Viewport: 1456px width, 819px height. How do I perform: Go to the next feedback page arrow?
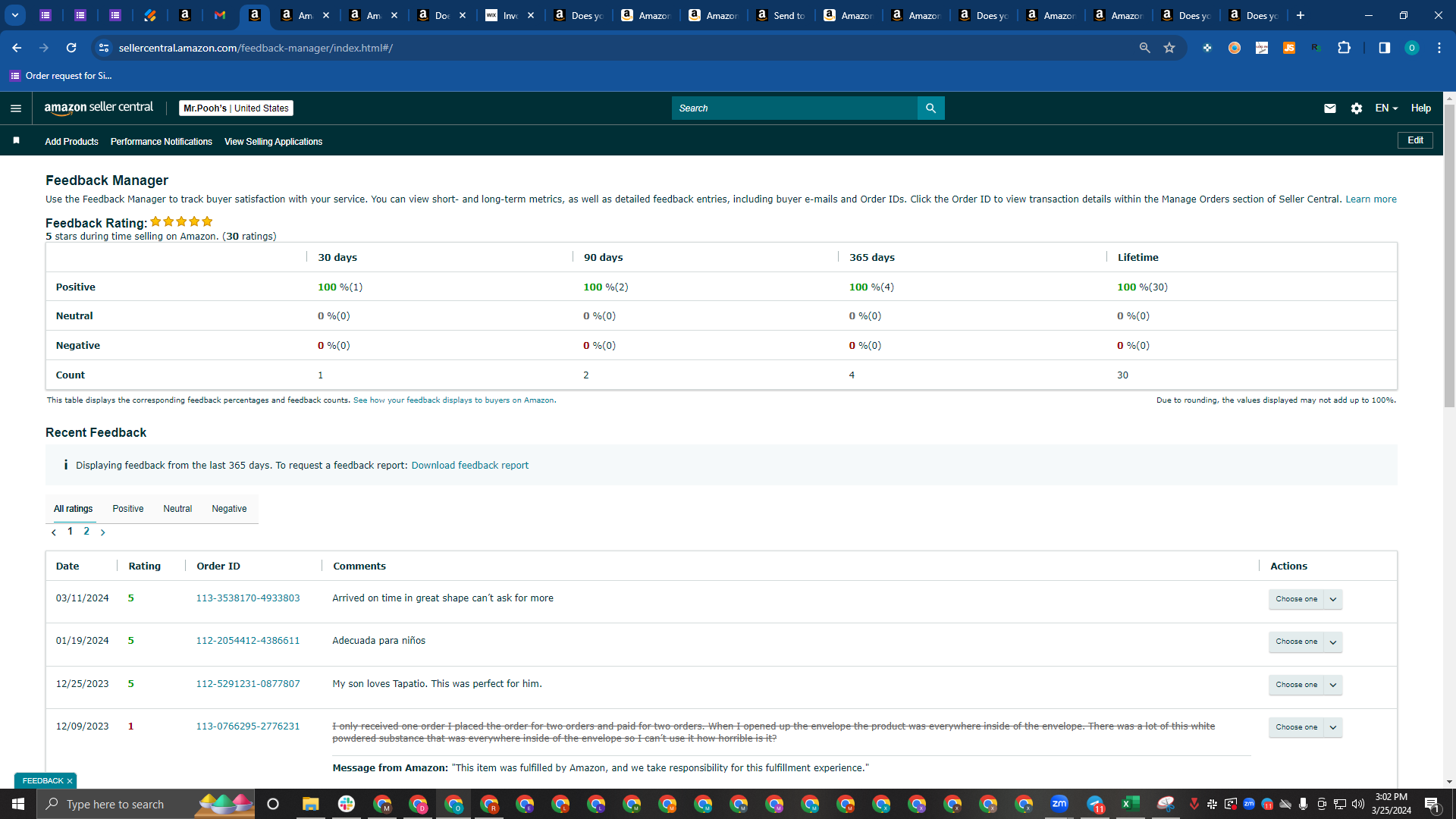tap(103, 532)
